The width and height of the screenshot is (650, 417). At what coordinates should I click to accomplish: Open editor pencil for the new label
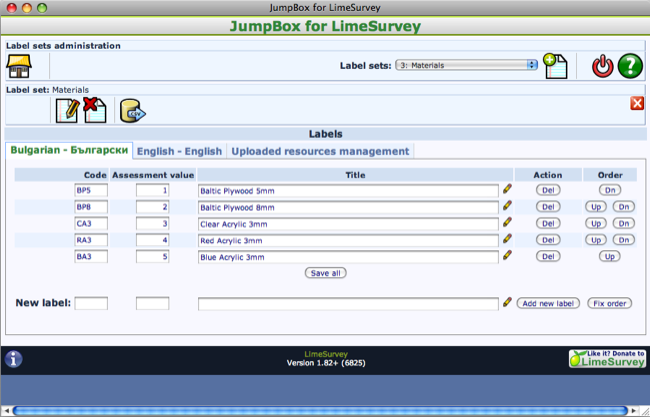point(507,302)
